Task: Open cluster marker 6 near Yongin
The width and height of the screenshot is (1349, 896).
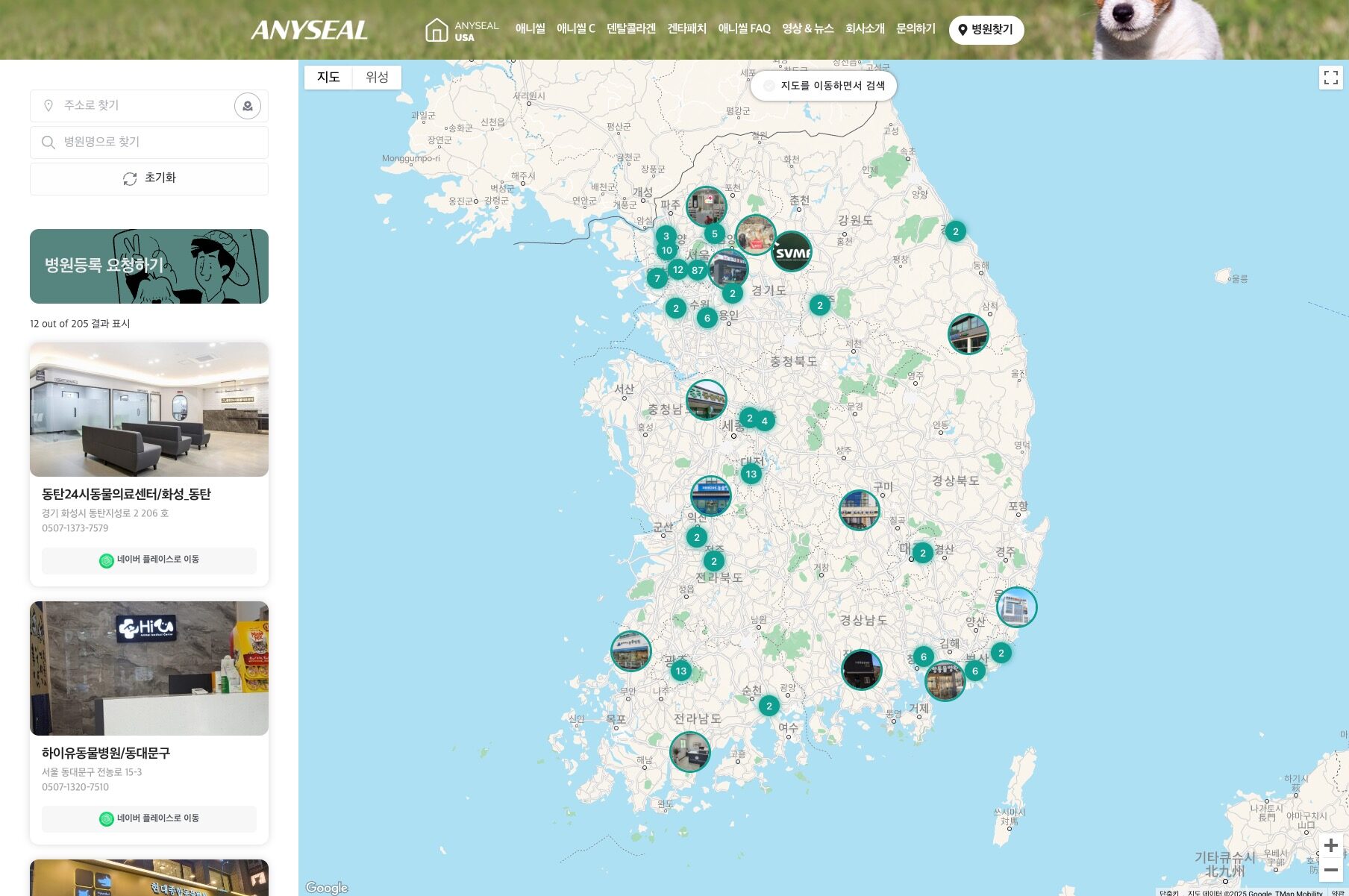Action: [707, 318]
